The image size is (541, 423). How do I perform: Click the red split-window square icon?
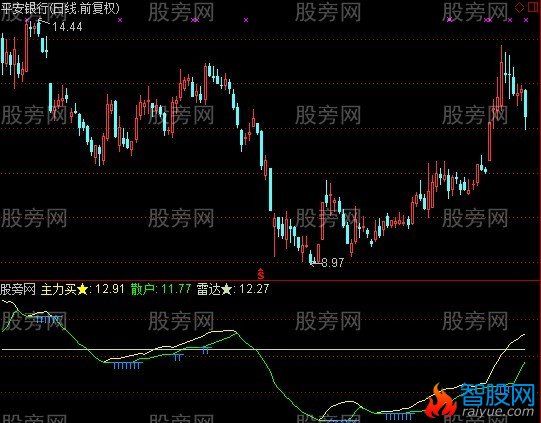pos(534,8)
